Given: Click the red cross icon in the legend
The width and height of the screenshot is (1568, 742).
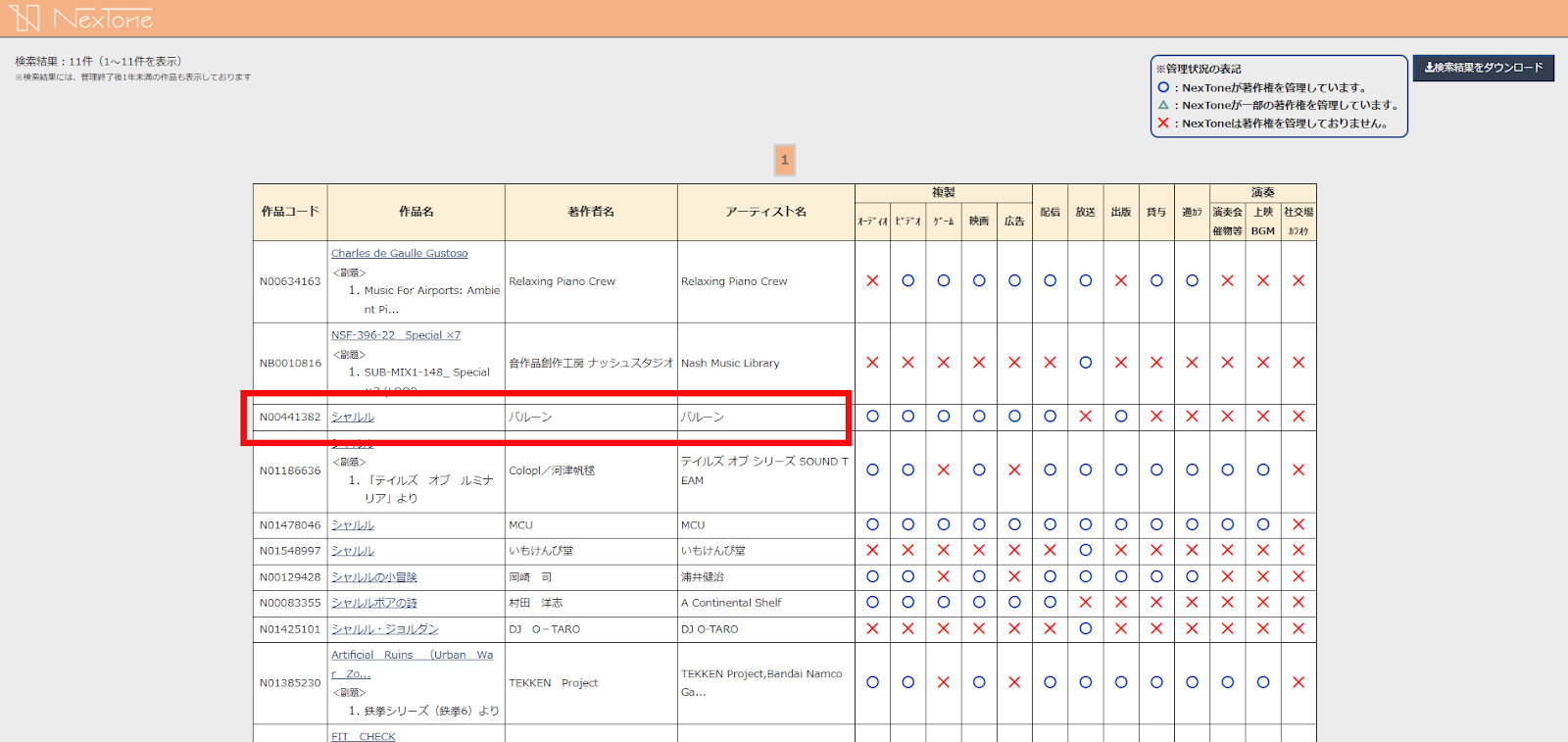Looking at the screenshot, I should tap(1163, 124).
